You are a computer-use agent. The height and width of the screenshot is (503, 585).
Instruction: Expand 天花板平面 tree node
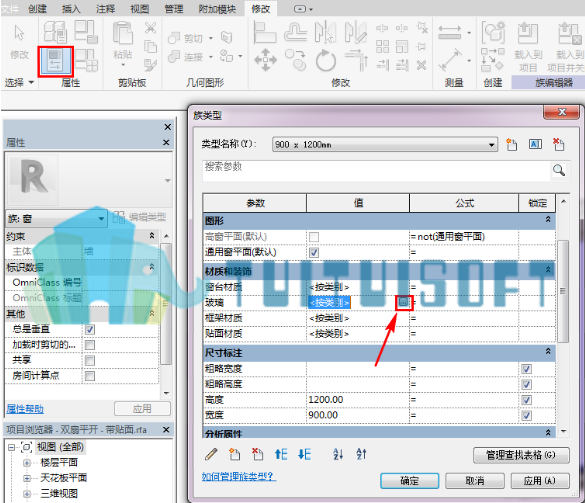(x=26, y=478)
